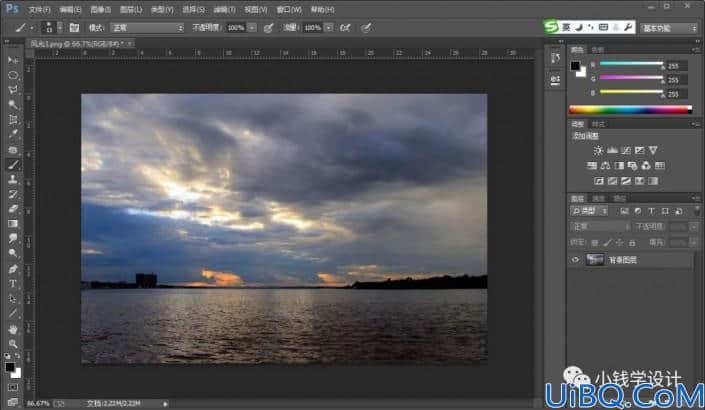This screenshot has width=705, height=410.
Task: Open the 基本功能 workspace switcher
Action: (669, 28)
